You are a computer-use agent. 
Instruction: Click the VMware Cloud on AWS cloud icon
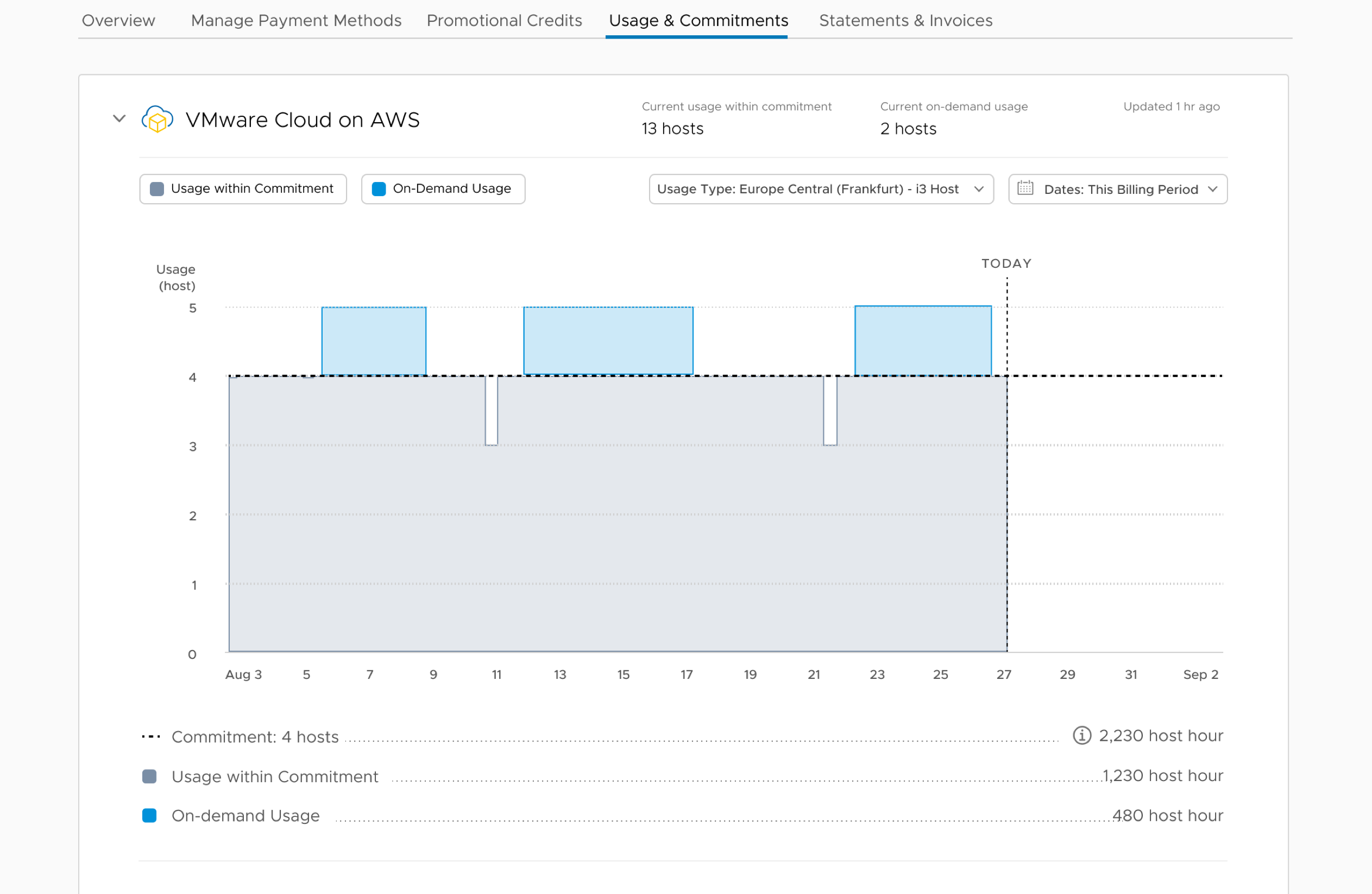[158, 119]
